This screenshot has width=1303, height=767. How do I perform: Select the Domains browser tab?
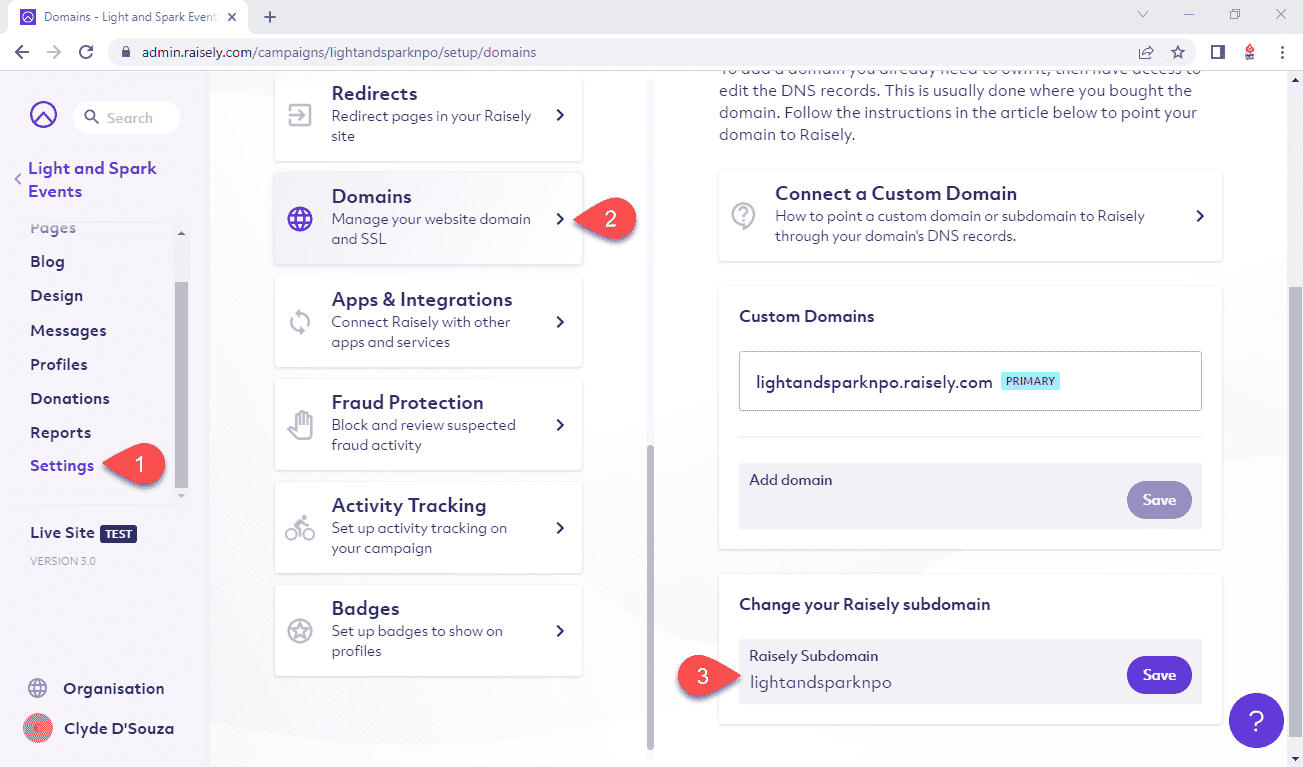130,17
